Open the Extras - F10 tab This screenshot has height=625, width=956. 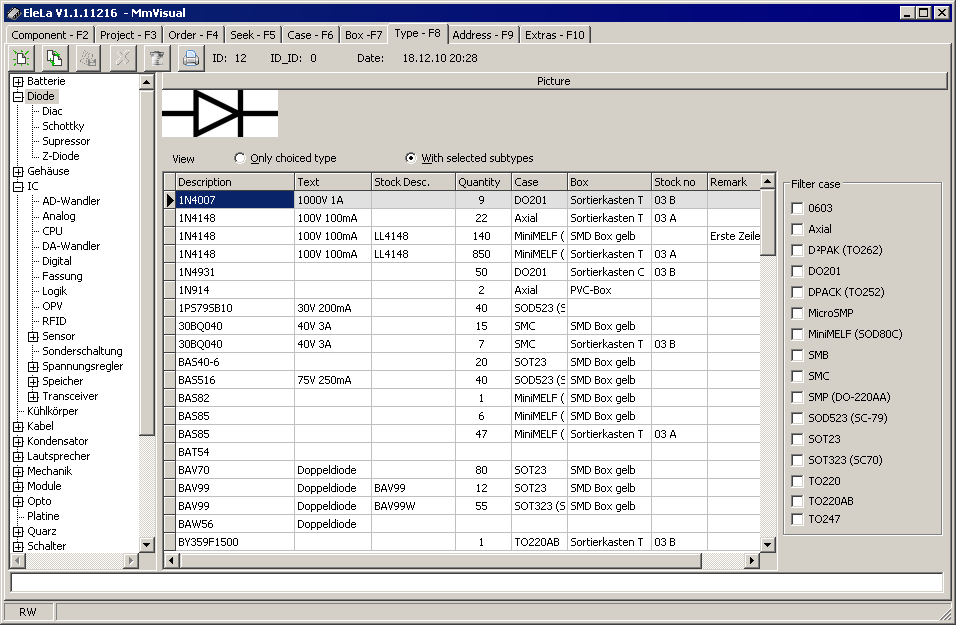coord(555,35)
